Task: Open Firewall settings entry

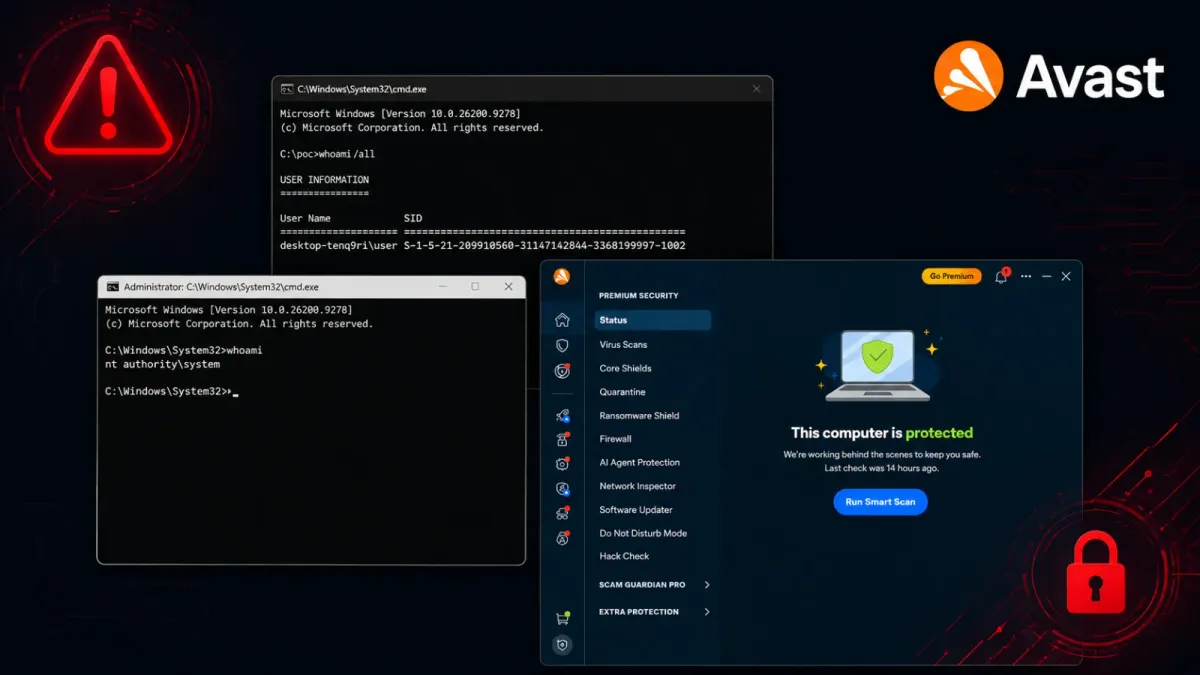Action: tap(615, 439)
